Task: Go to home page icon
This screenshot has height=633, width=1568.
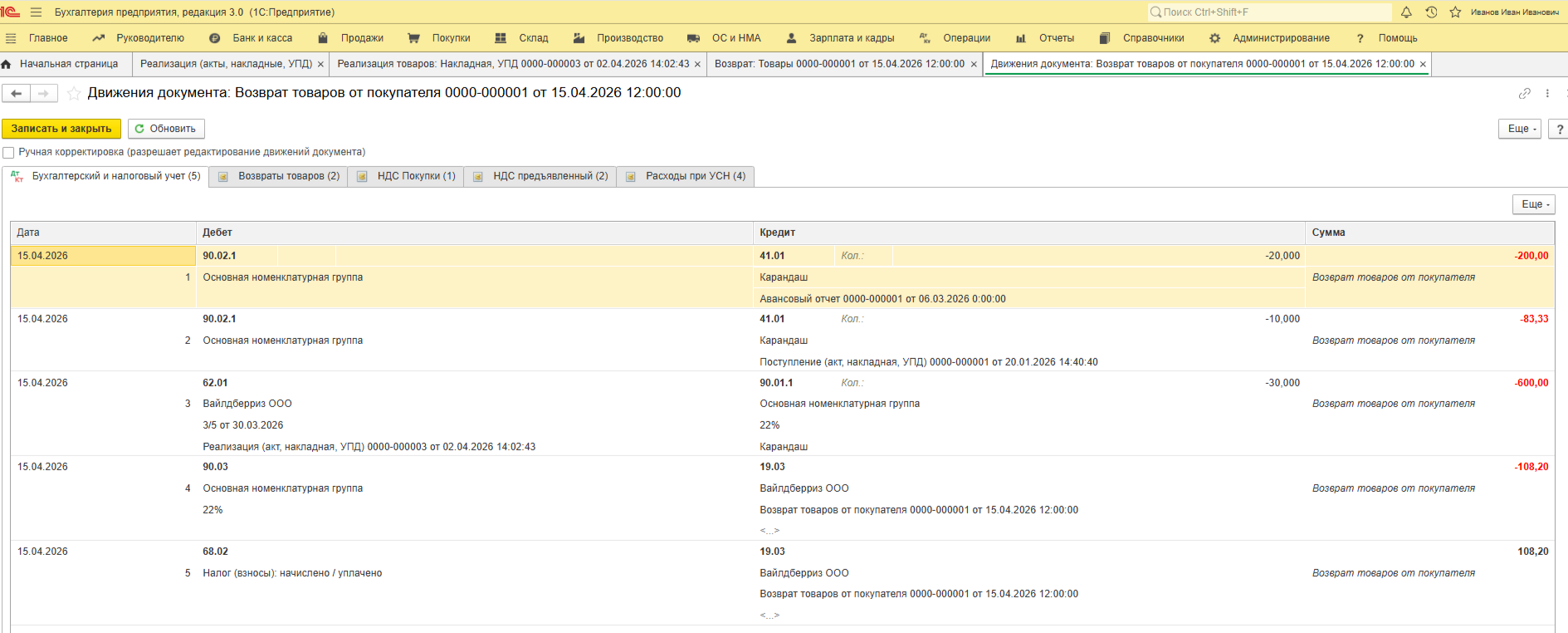Action: [7, 64]
